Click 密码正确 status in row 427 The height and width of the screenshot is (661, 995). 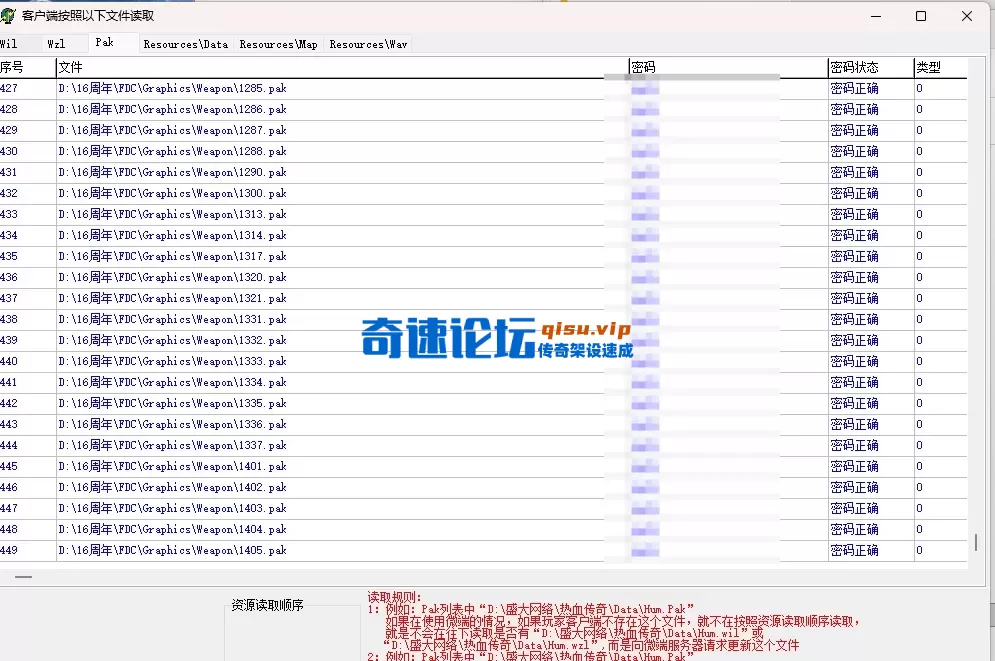coord(854,89)
